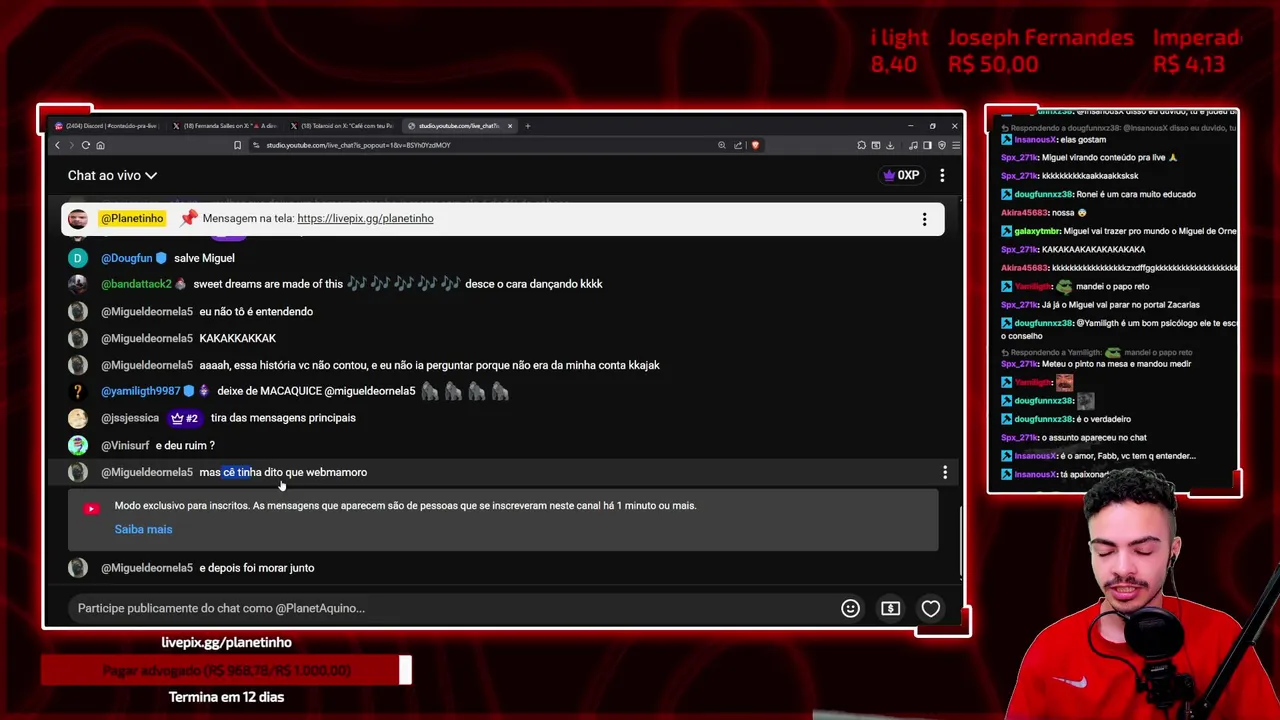The height and width of the screenshot is (720, 1280).
Task: Open the extensions puzzle icon
Action: (861, 145)
